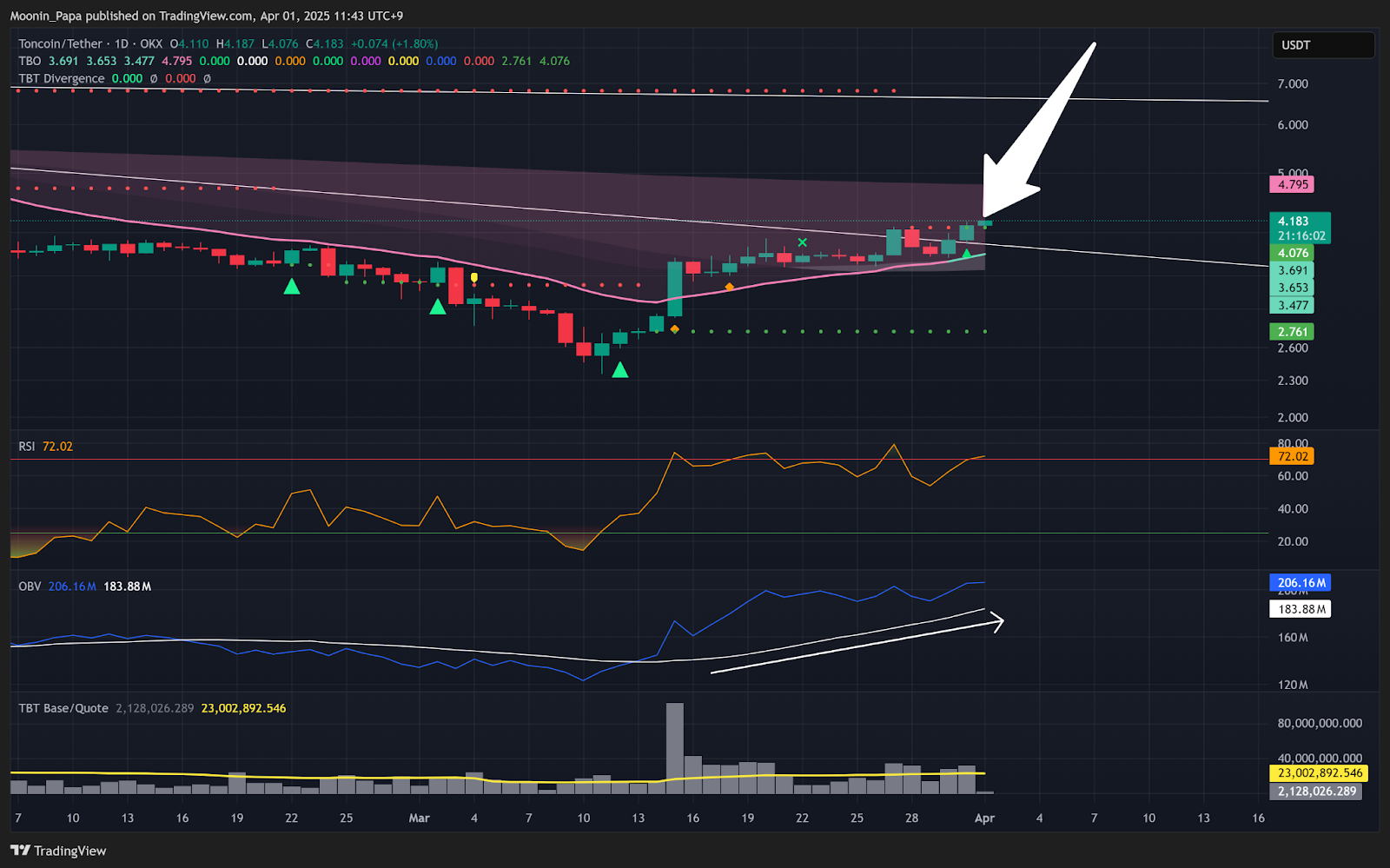Click the TradingView logo in the bottom-left

point(58,851)
